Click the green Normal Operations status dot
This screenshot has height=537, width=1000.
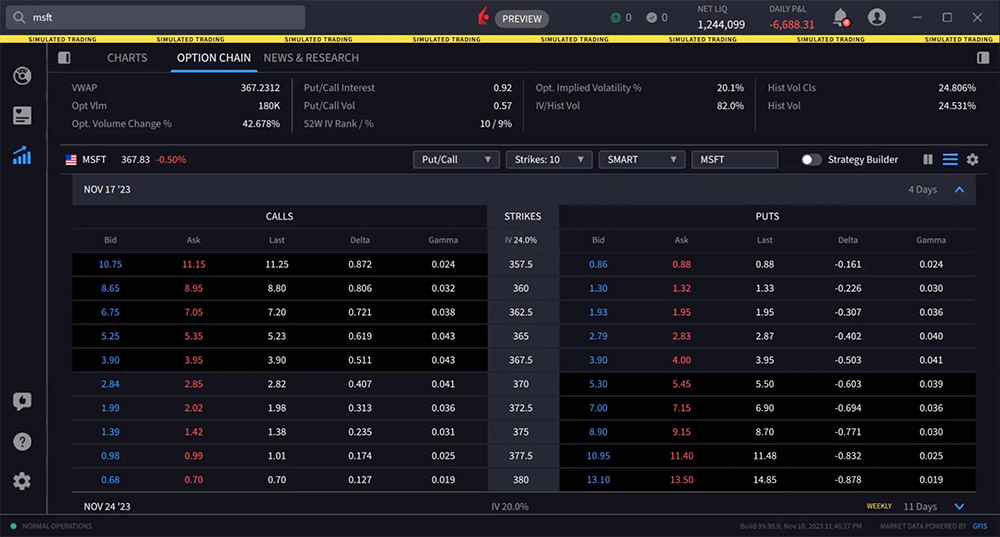point(13,526)
